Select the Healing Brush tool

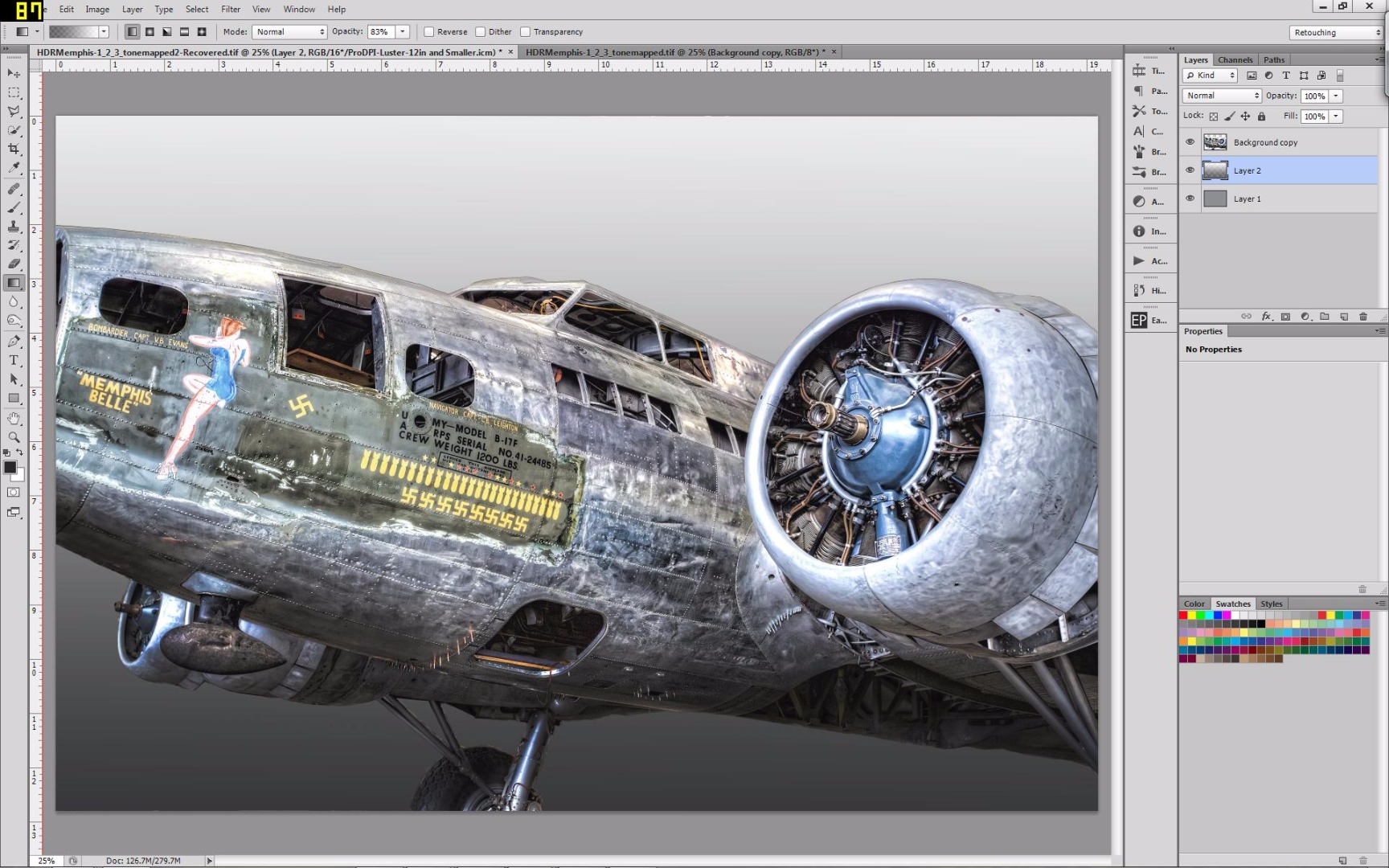14,189
